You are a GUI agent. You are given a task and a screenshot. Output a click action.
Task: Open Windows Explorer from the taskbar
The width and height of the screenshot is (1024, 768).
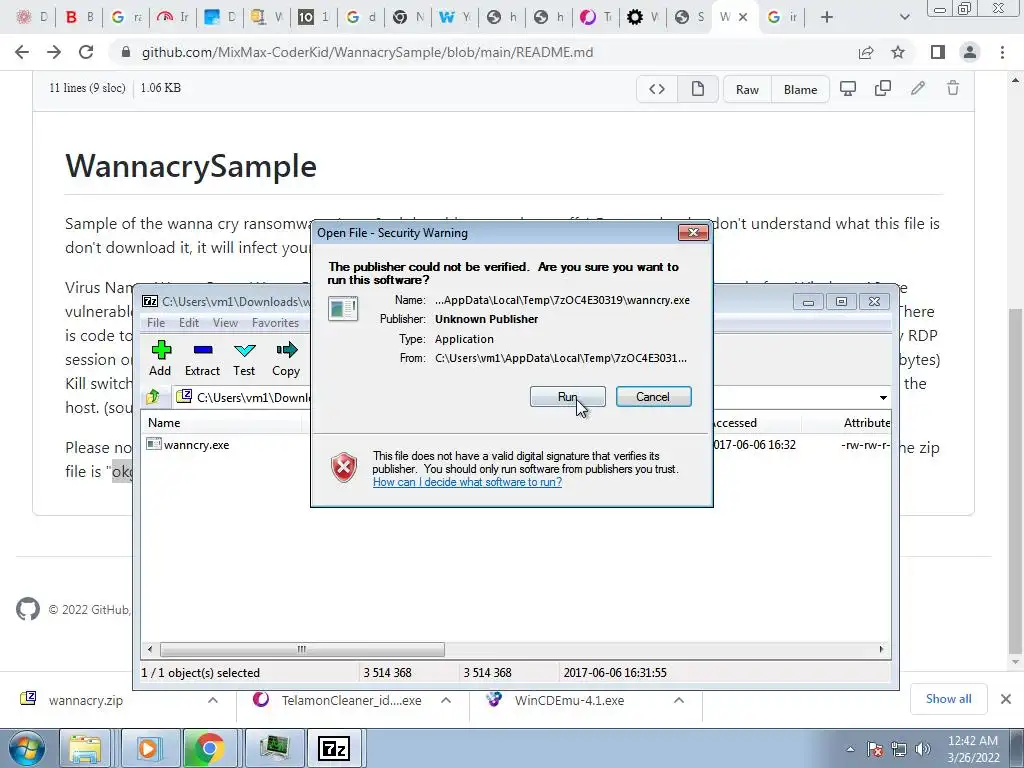coord(86,749)
